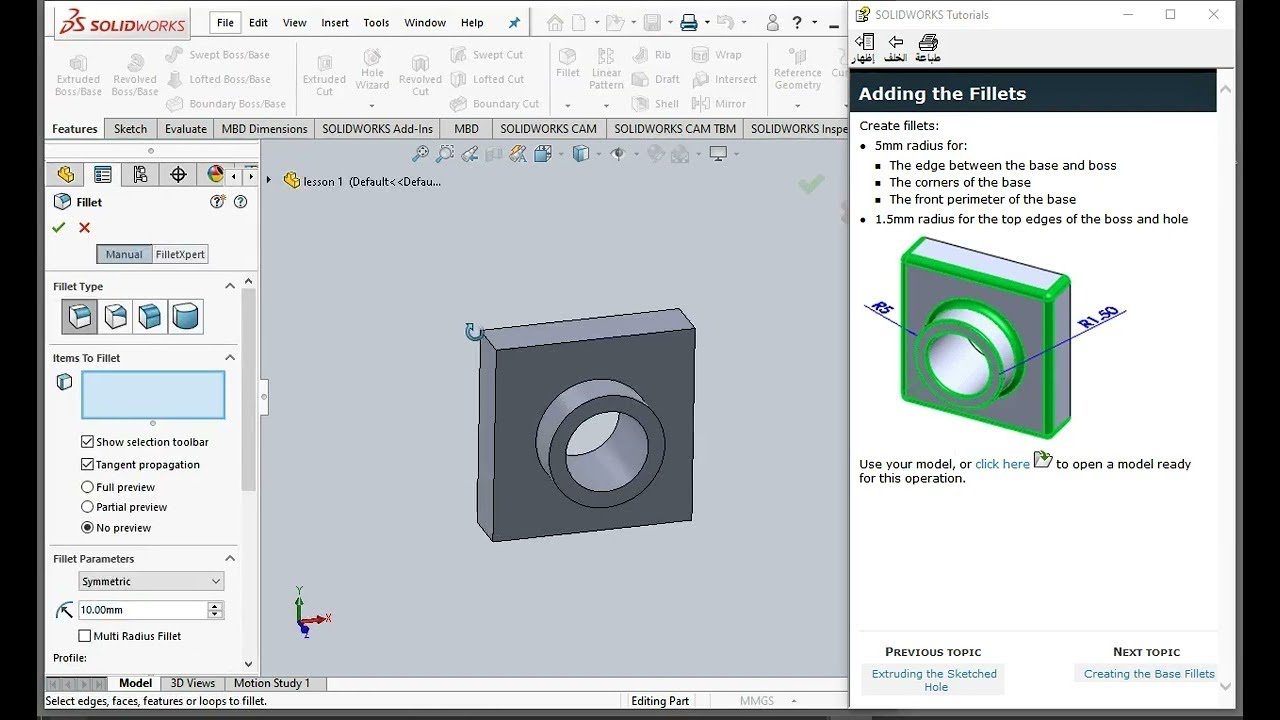Open the Print dropdown arrow

coord(707,22)
